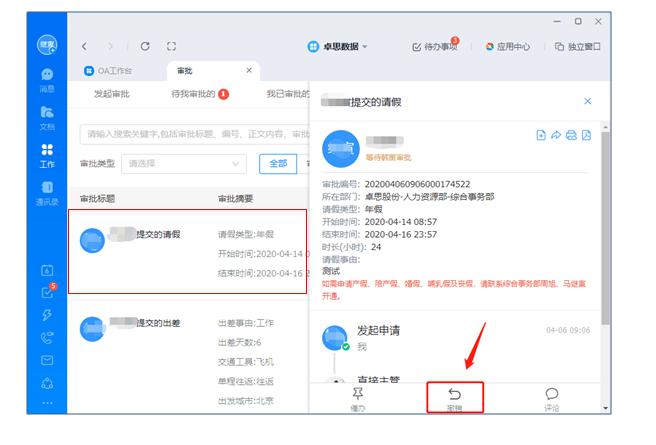Screen dimensions: 656x445
Task: Click the 04-06 09:06 timestamp
Action: [x=568, y=330]
